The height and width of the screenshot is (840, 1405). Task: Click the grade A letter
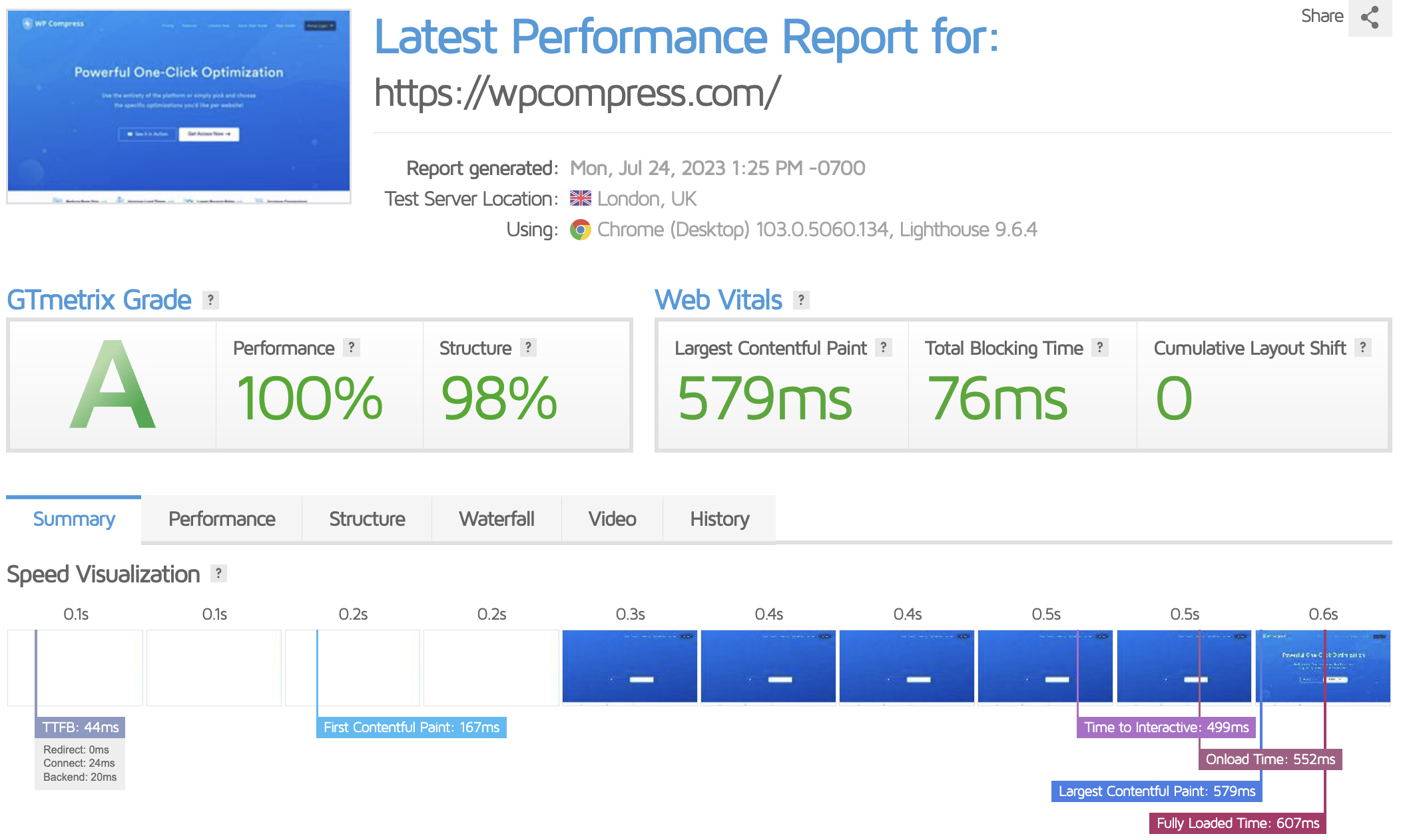113,385
